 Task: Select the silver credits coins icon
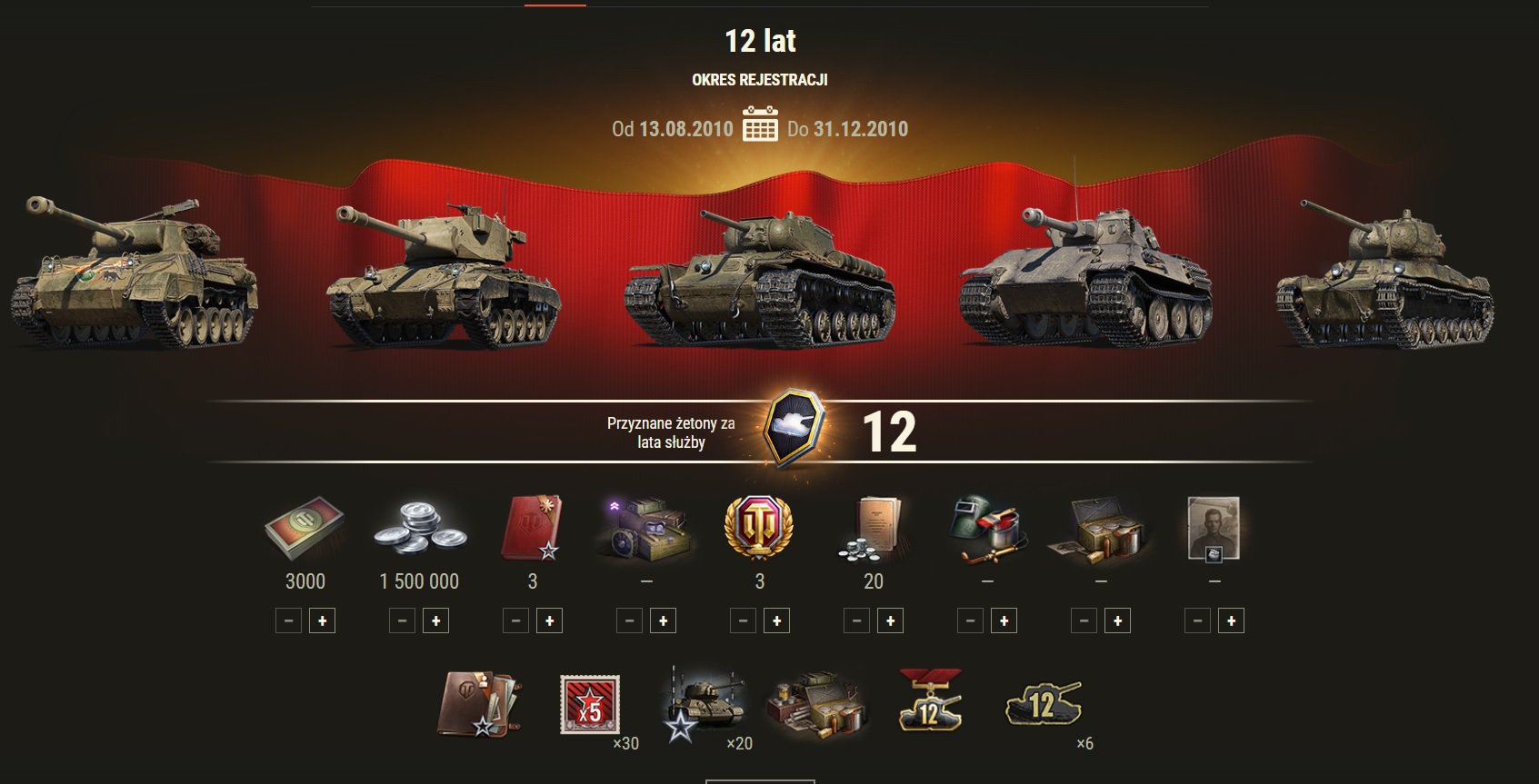coord(419,529)
